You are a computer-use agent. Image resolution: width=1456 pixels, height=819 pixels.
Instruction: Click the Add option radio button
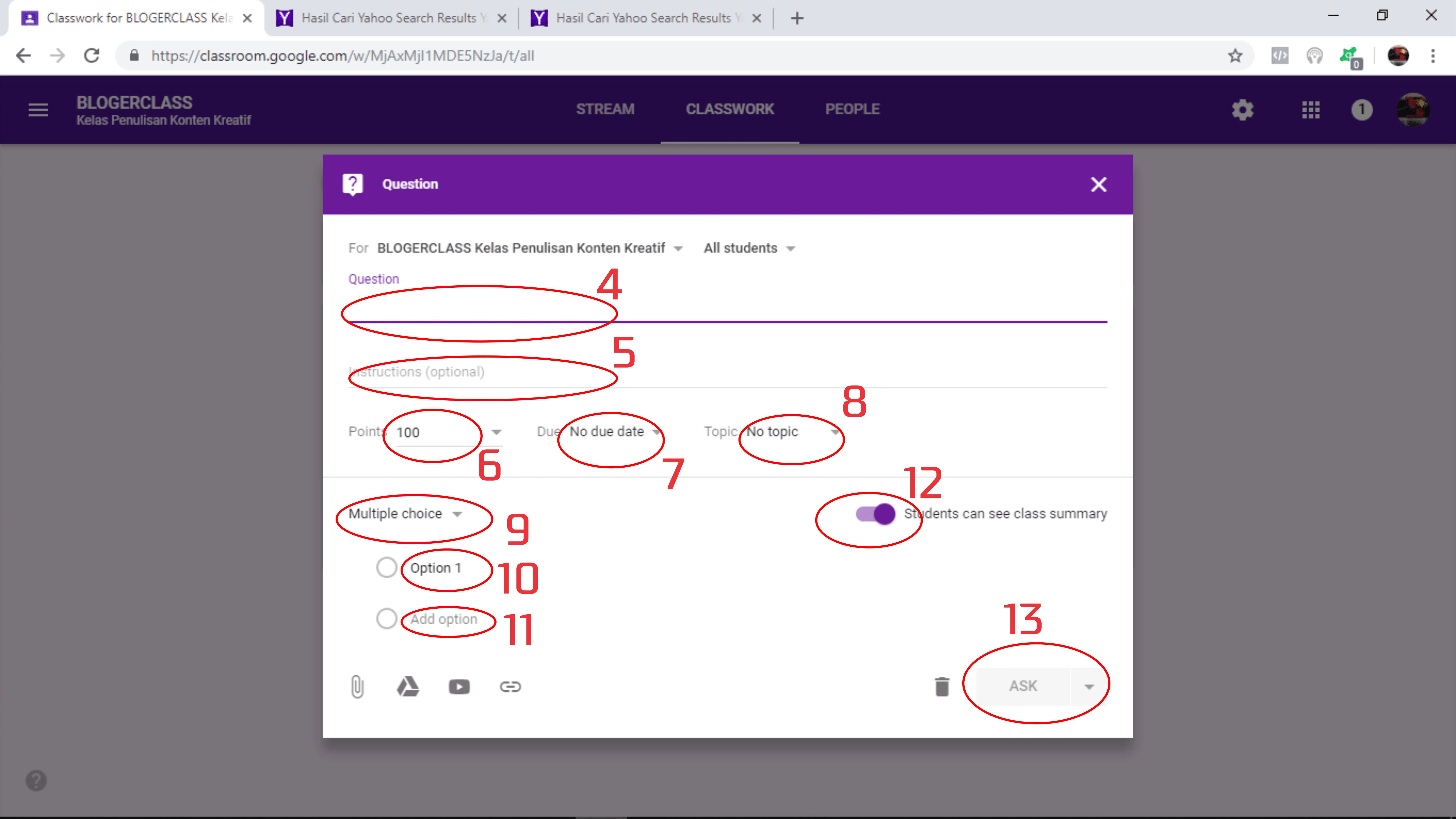[387, 618]
